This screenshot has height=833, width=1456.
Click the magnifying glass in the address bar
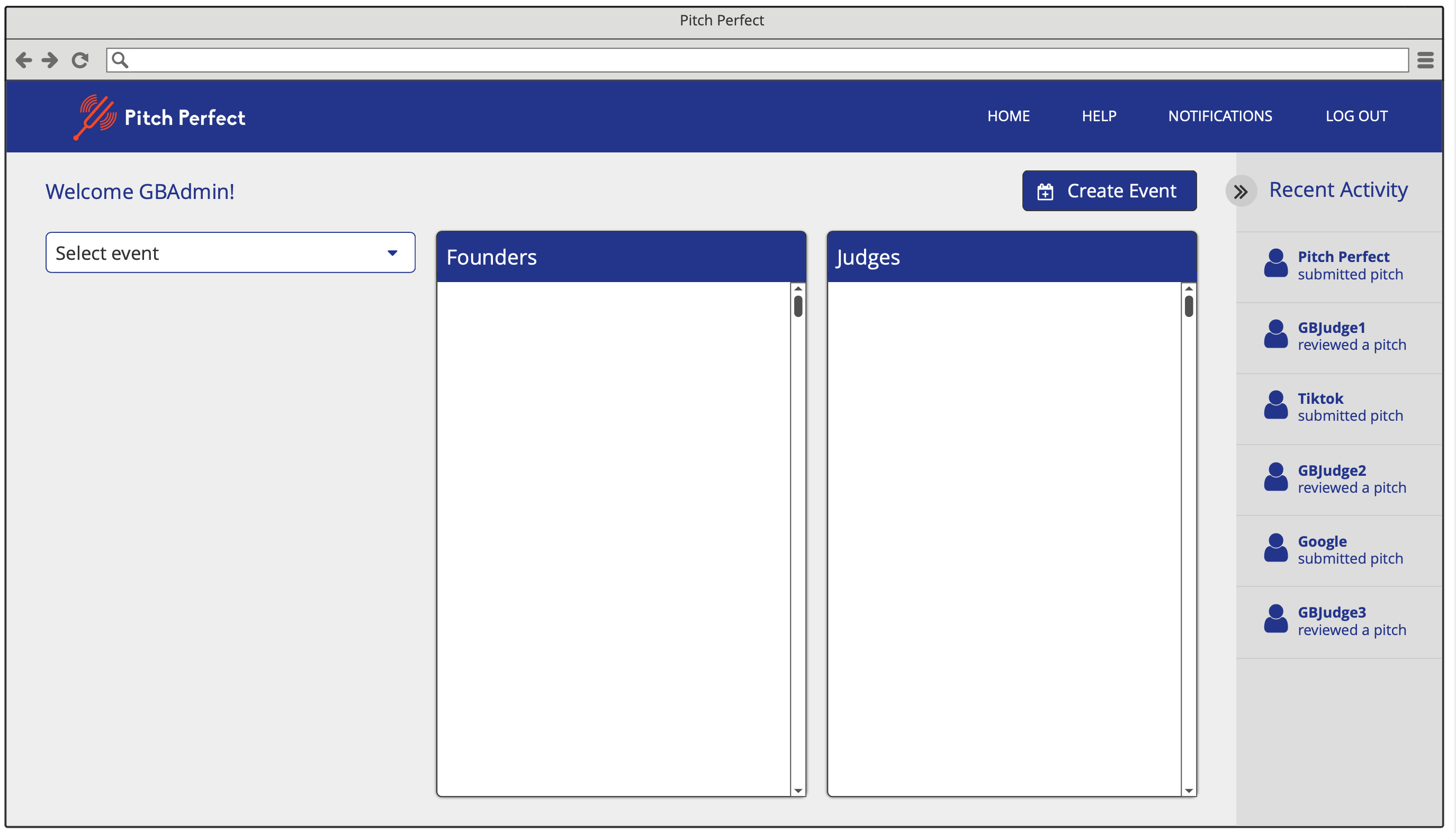tap(120, 59)
